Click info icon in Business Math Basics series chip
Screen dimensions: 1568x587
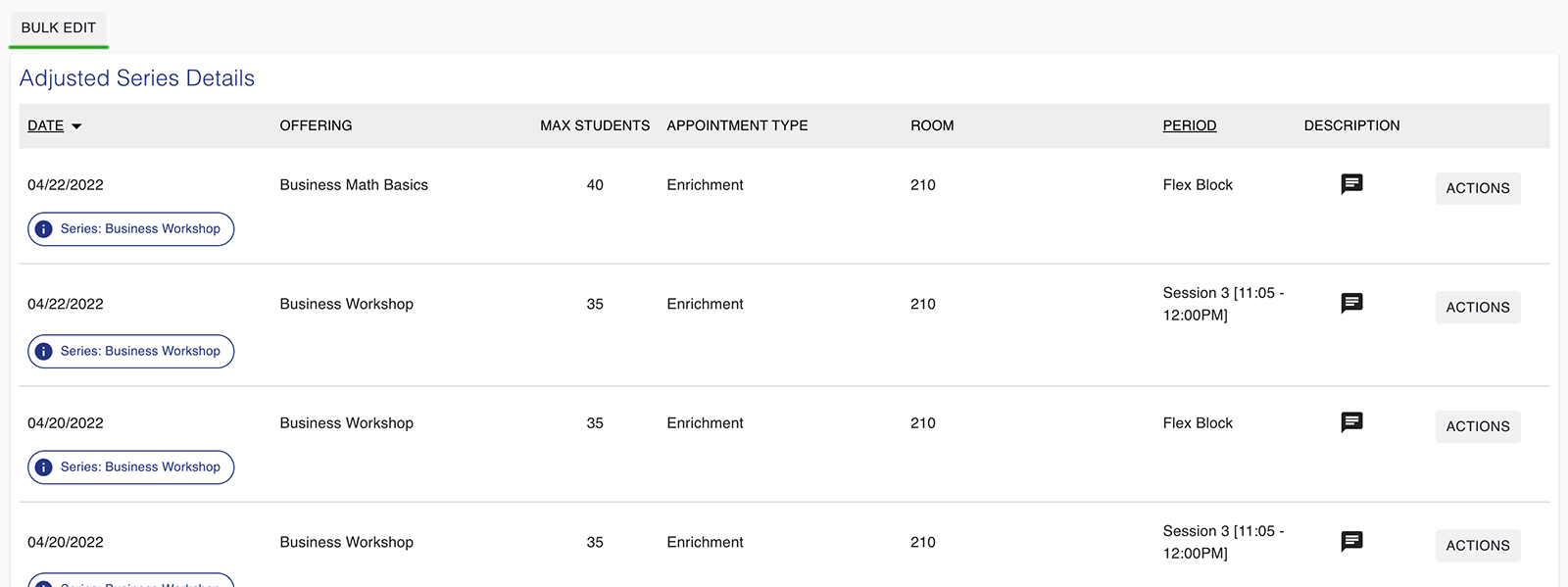pyautogui.click(x=44, y=229)
